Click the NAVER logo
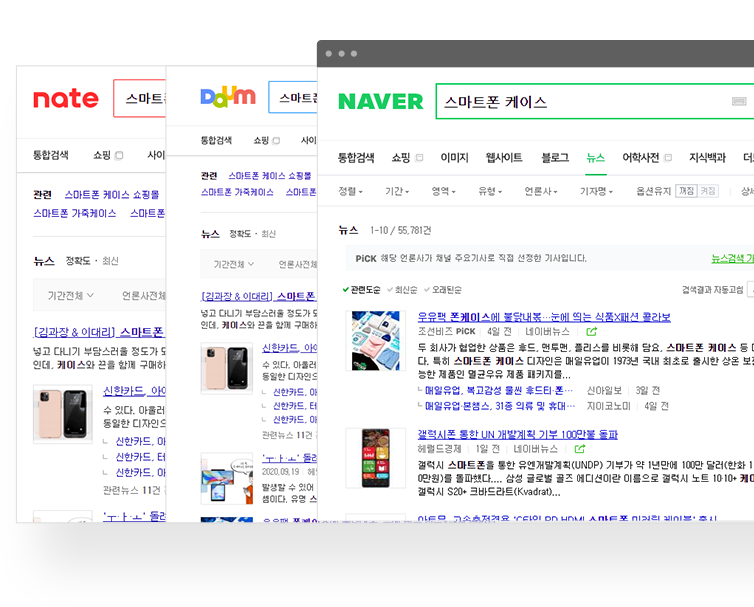The height and width of the screenshot is (607, 754). (380, 101)
